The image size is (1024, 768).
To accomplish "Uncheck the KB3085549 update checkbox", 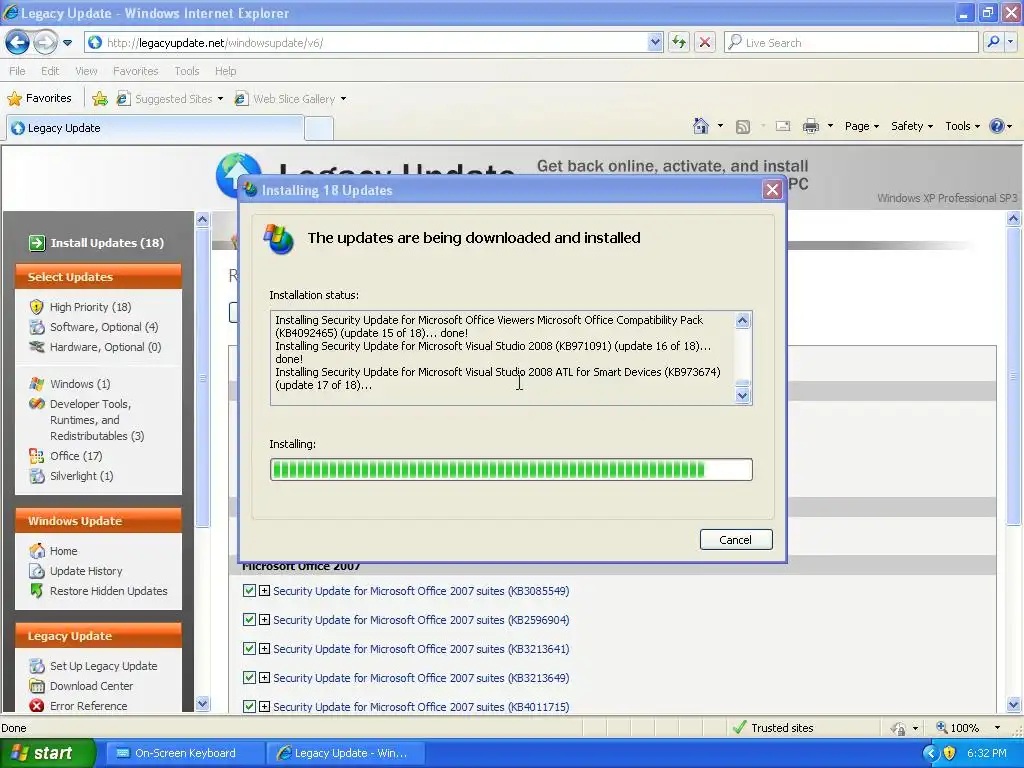I will pos(249,590).
